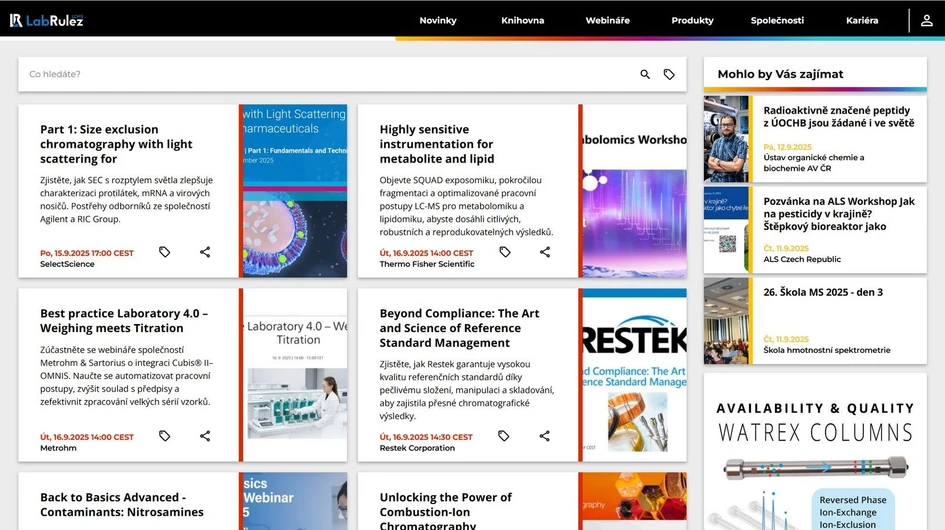Click date 'Út, 16.9.2025 14:30 CEST'
Viewport: 945px width, 530px height.
tap(426, 437)
